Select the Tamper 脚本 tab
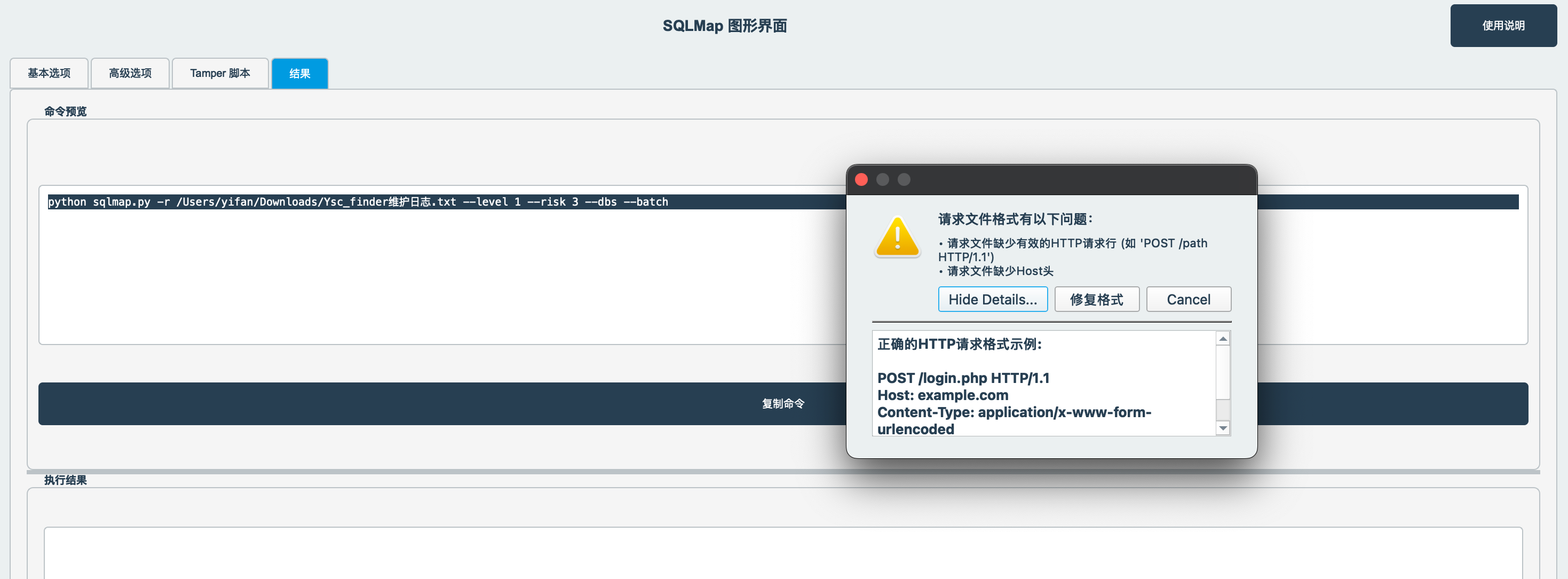The height and width of the screenshot is (579, 1568). click(220, 73)
